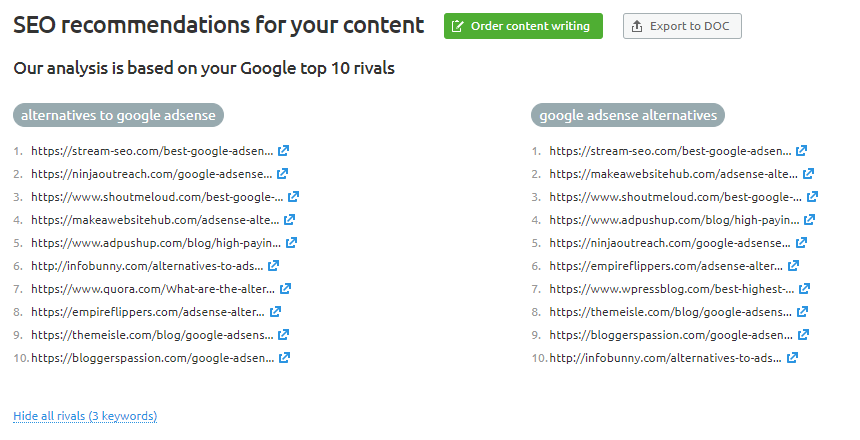The width and height of the screenshot is (860, 440).
Task: Open external link icon for wpressblog.com
Action: [804, 288]
